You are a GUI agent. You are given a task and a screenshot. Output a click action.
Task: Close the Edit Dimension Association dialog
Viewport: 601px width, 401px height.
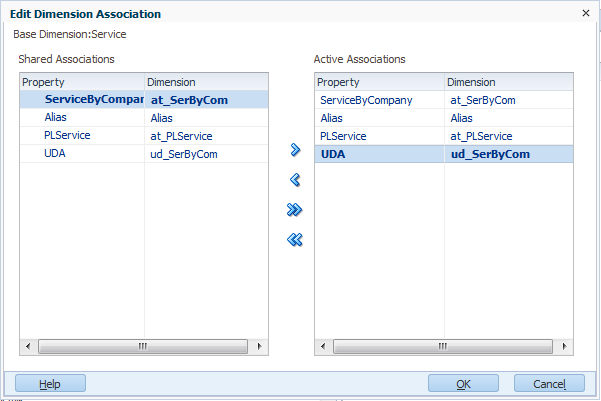[x=586, y=13]
